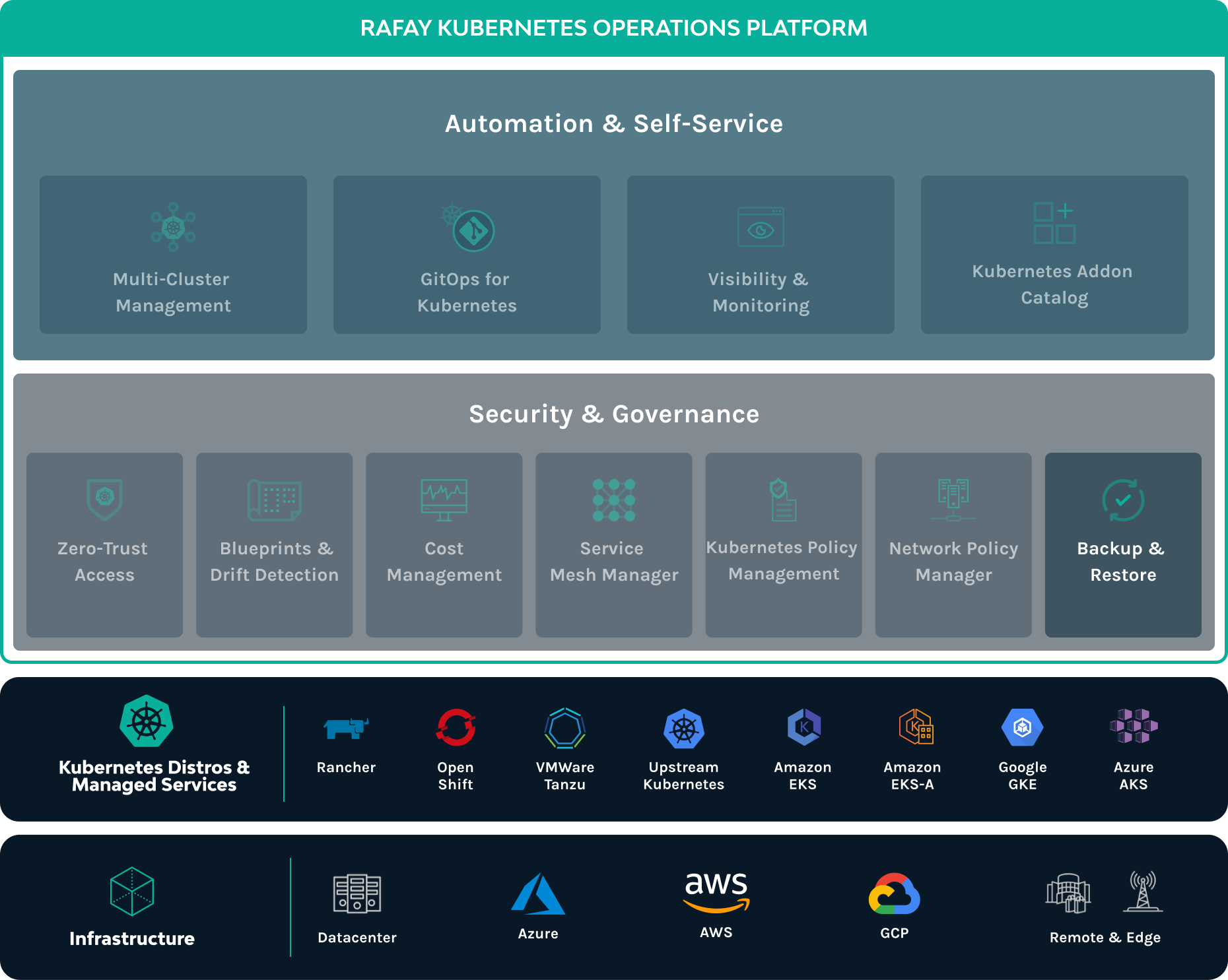Click the Kubernetes Policy Management label
The height and width of the screenshot is (980, 1228).
point(782,560)
